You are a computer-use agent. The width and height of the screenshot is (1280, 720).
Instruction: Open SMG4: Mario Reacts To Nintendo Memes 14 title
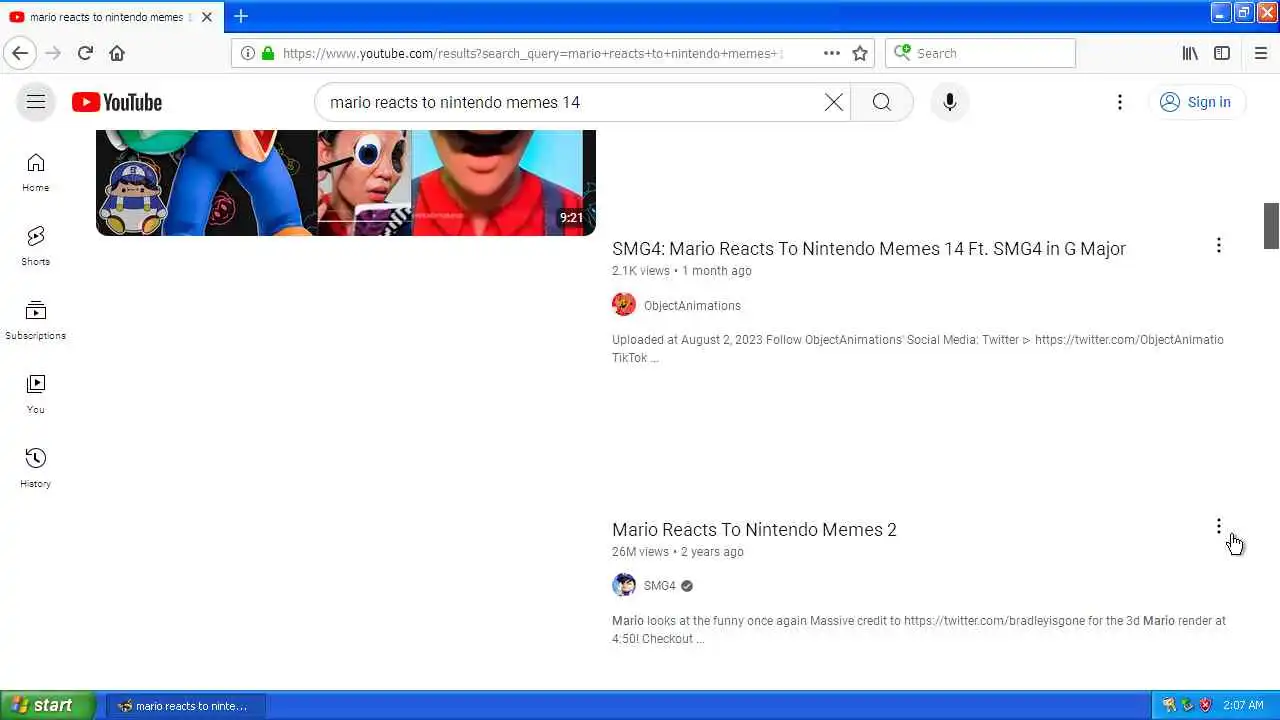[869, 249]
